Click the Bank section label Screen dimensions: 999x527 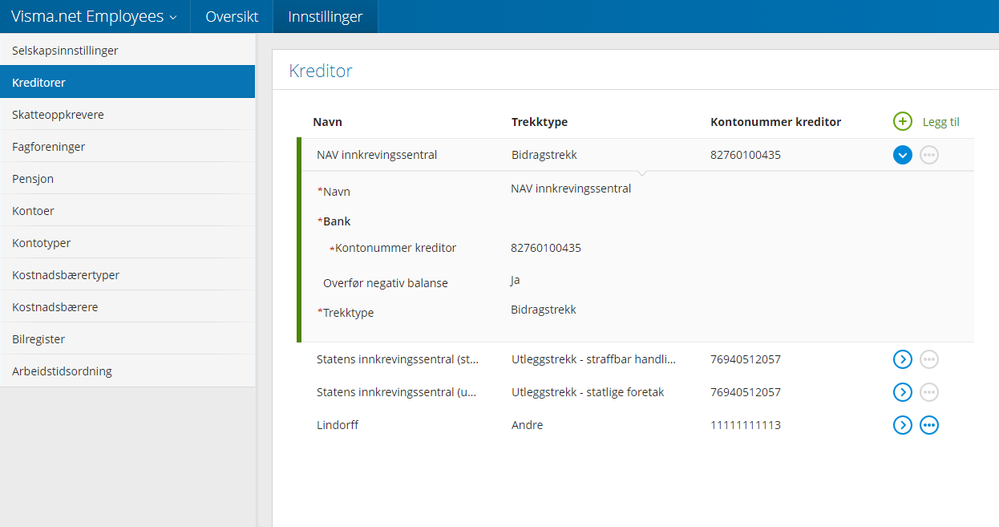[336, 221]
